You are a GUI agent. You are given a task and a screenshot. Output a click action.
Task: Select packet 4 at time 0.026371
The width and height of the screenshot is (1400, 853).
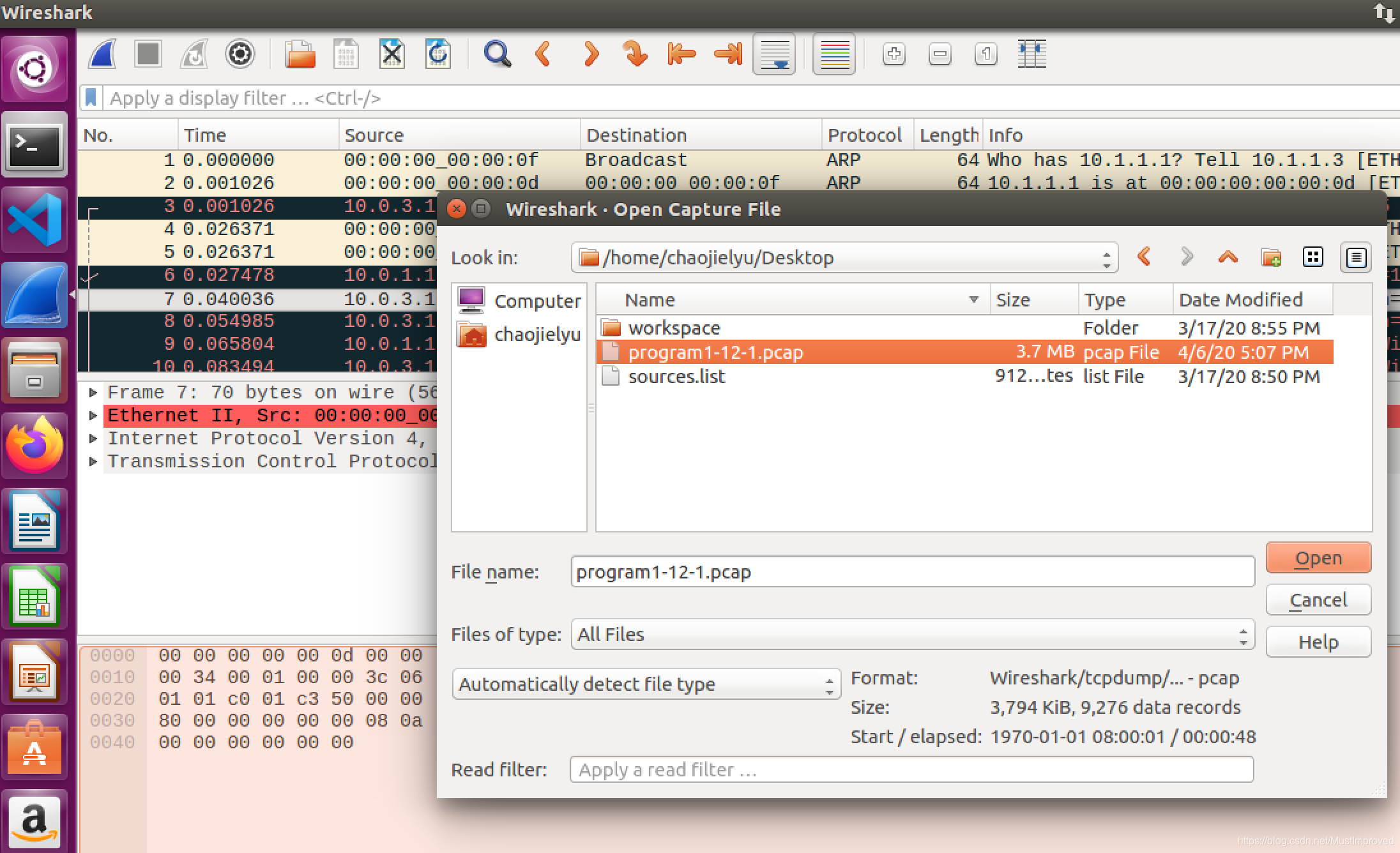point(257,229)
